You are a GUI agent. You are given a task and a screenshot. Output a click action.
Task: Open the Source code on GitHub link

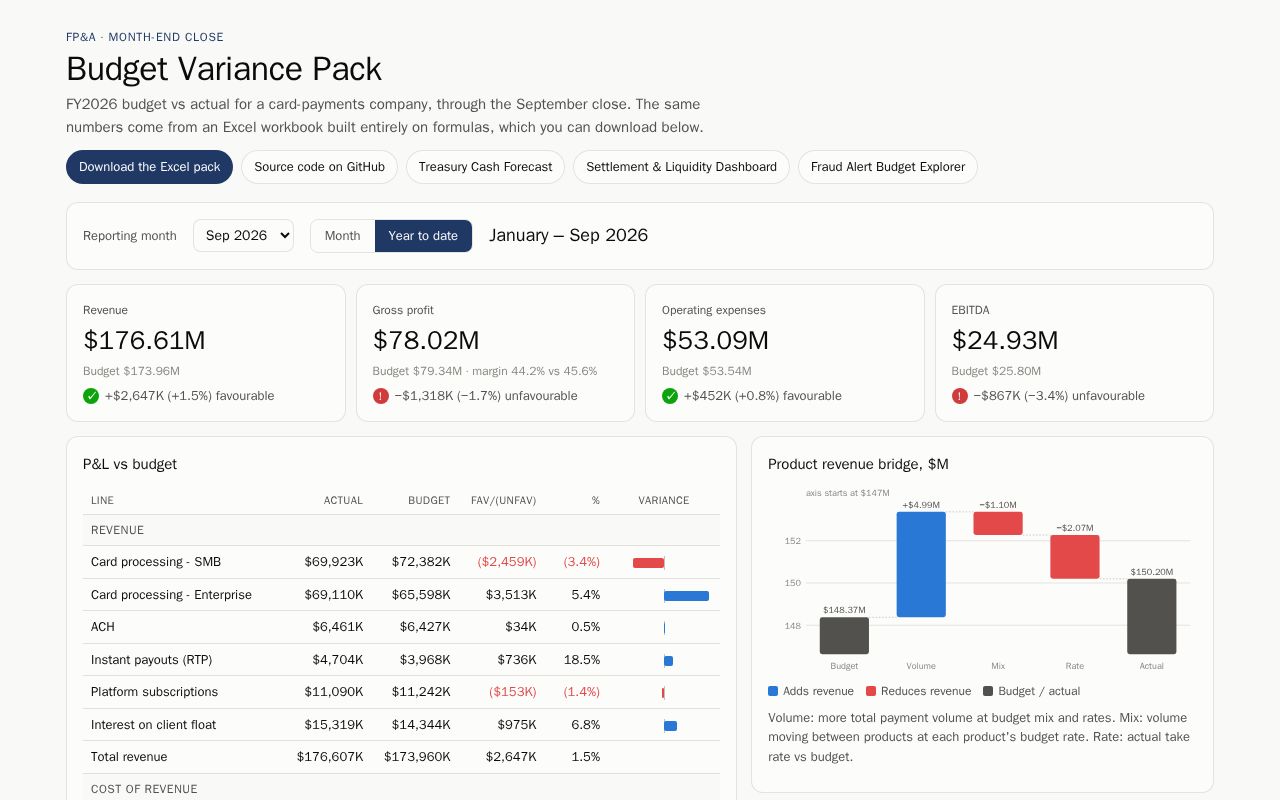(319, 167)
